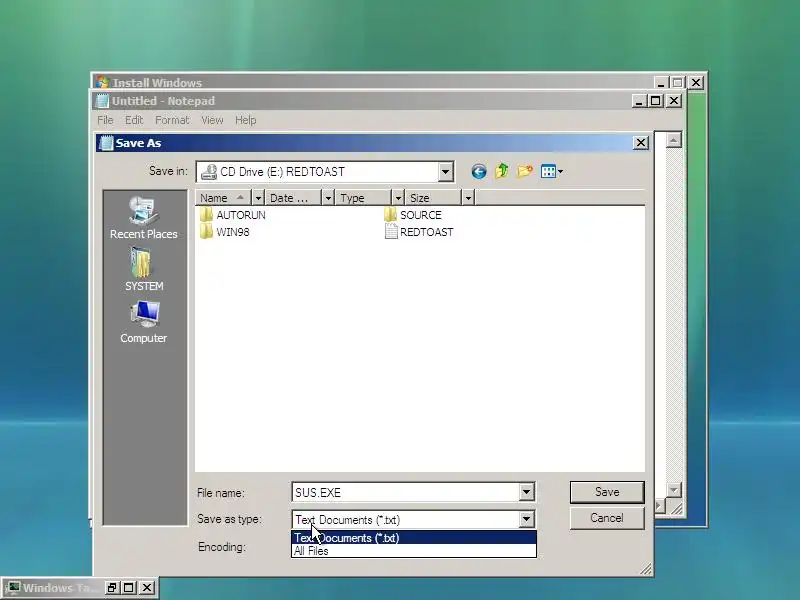Sort files by Size column header
This screenshot has height=600, width=800.
click(433, 198)
